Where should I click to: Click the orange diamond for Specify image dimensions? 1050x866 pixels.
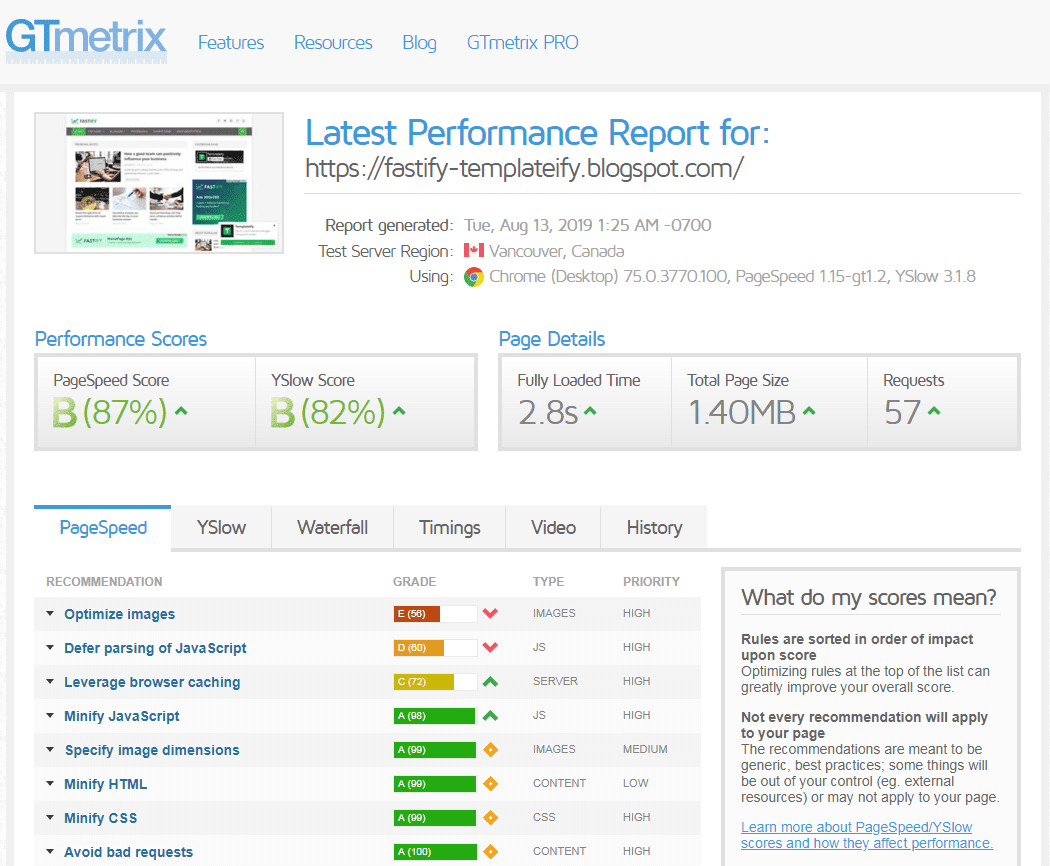490,749
